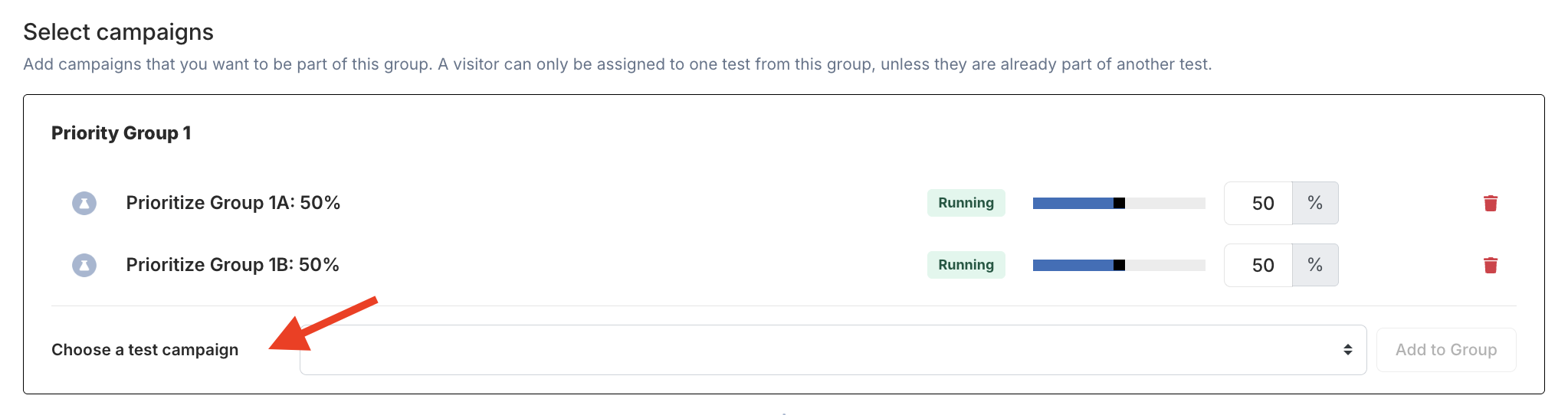
Task: Select the Prioritize Group 1B: 50% campaign name
Action: pyautogui.click(x=232, y=265)
